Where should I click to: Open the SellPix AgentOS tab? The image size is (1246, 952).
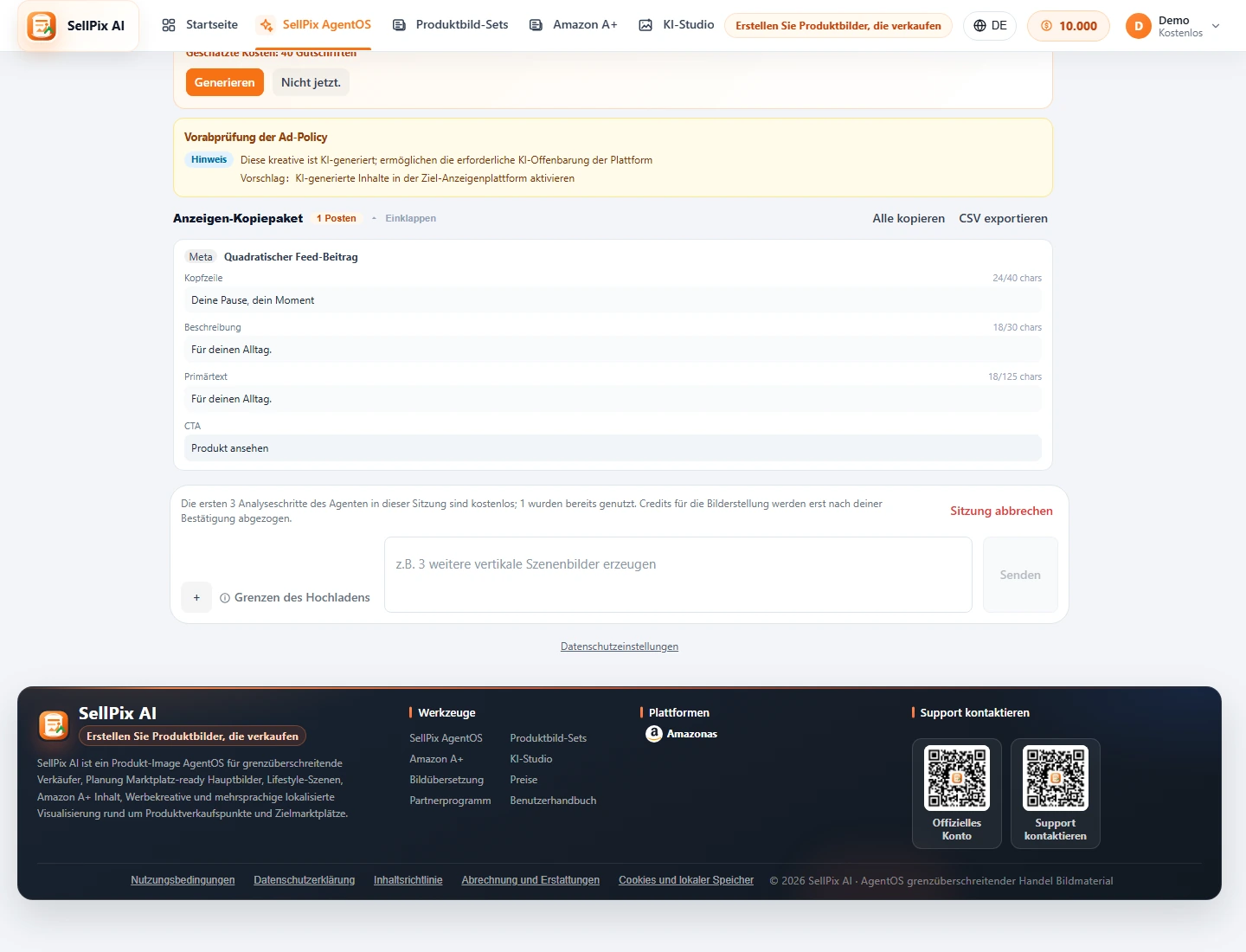click(x=315, y=25)
